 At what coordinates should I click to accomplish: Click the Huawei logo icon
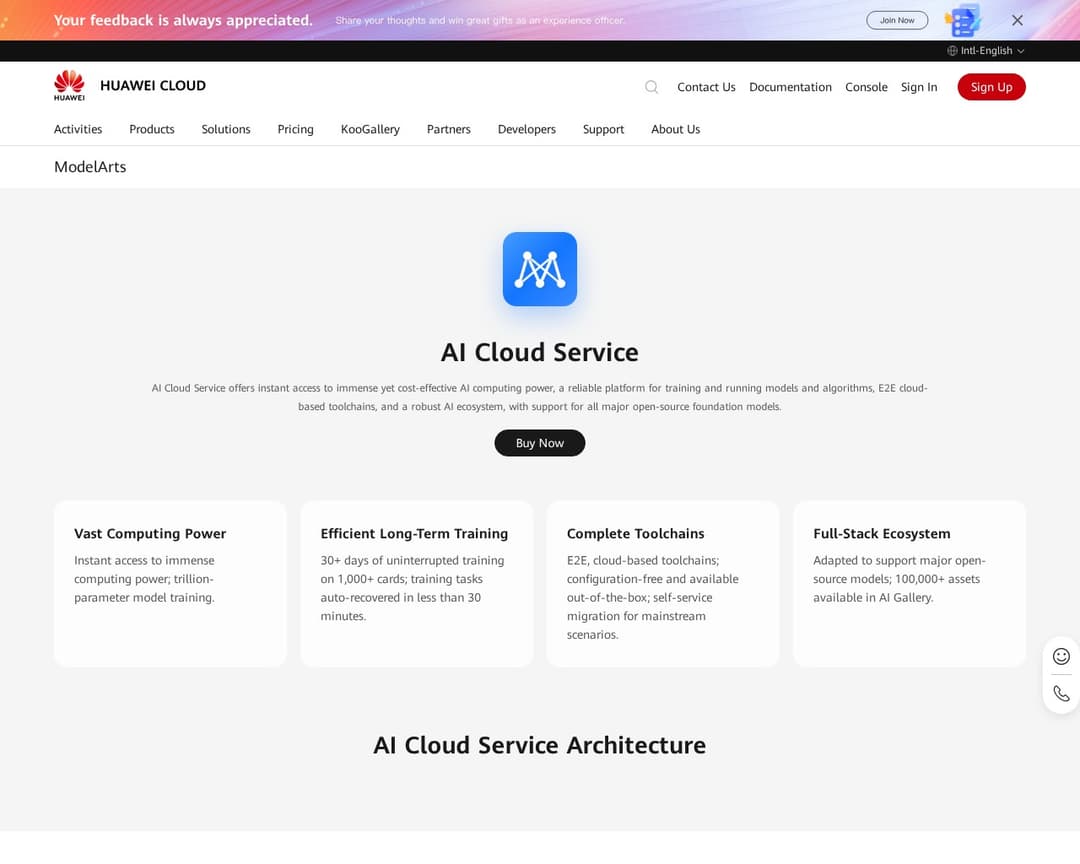pos(69,85)
